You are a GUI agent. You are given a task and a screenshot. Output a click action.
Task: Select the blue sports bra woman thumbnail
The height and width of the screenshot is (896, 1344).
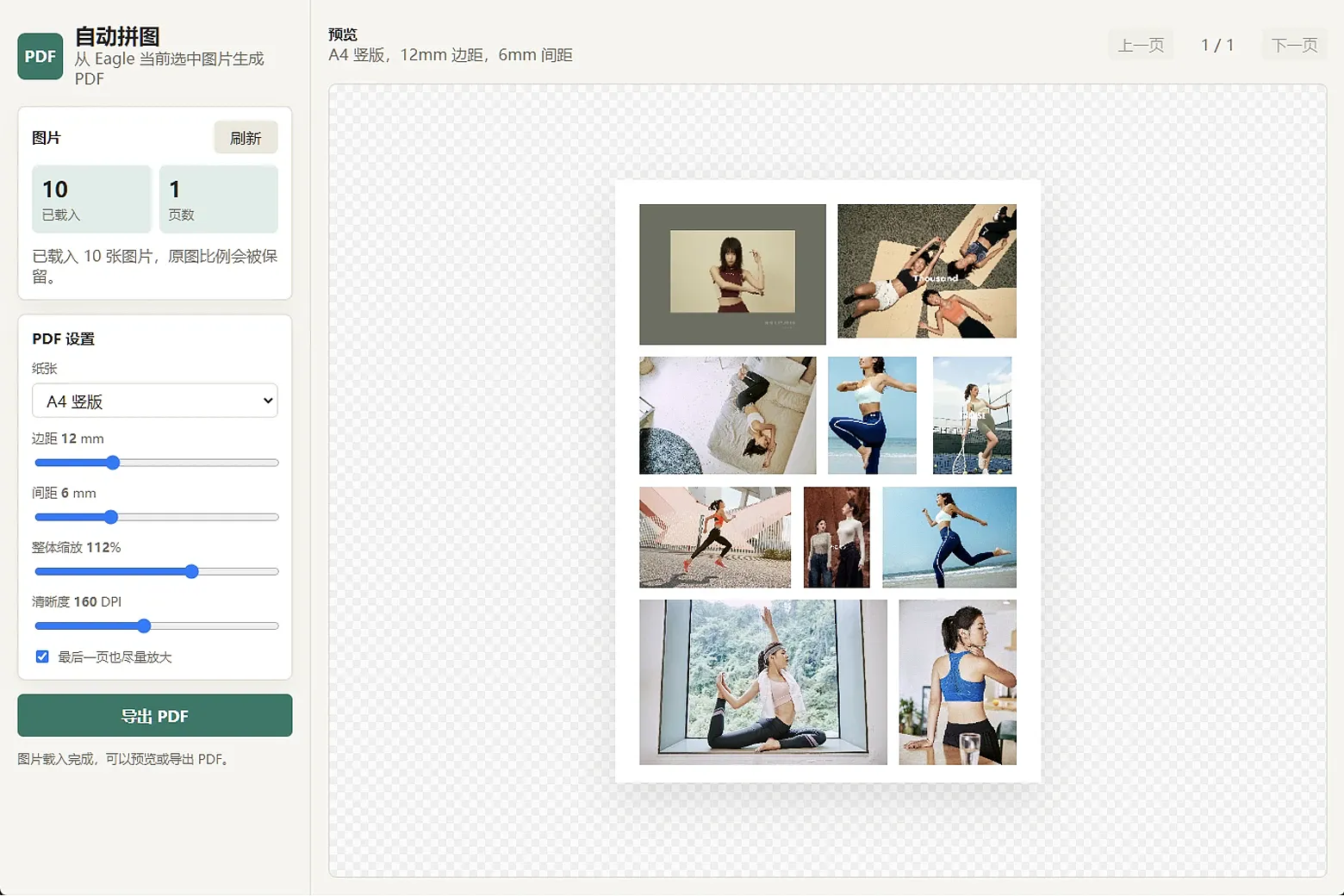(x=958, y=682)
